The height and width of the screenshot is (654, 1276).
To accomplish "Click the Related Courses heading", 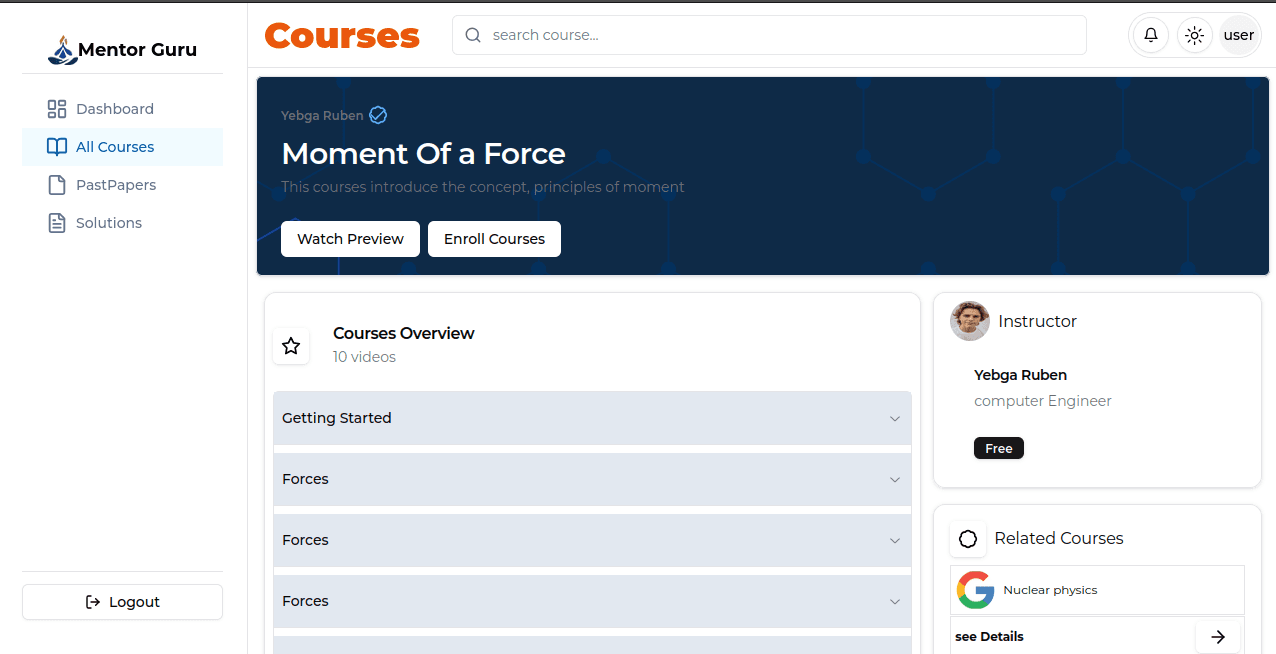I will [1059, 538].
